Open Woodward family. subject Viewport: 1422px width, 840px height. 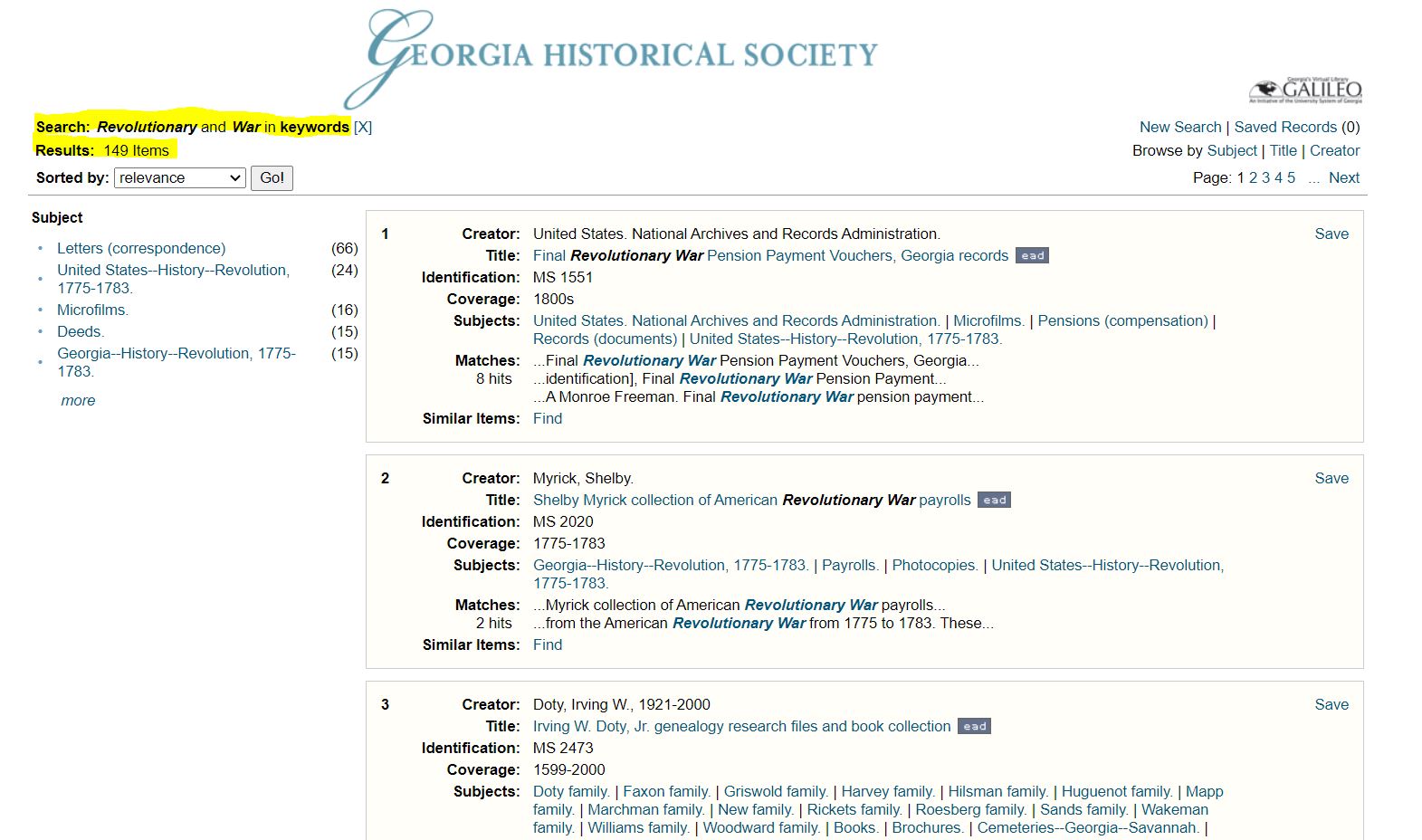(x=761, y=827)
